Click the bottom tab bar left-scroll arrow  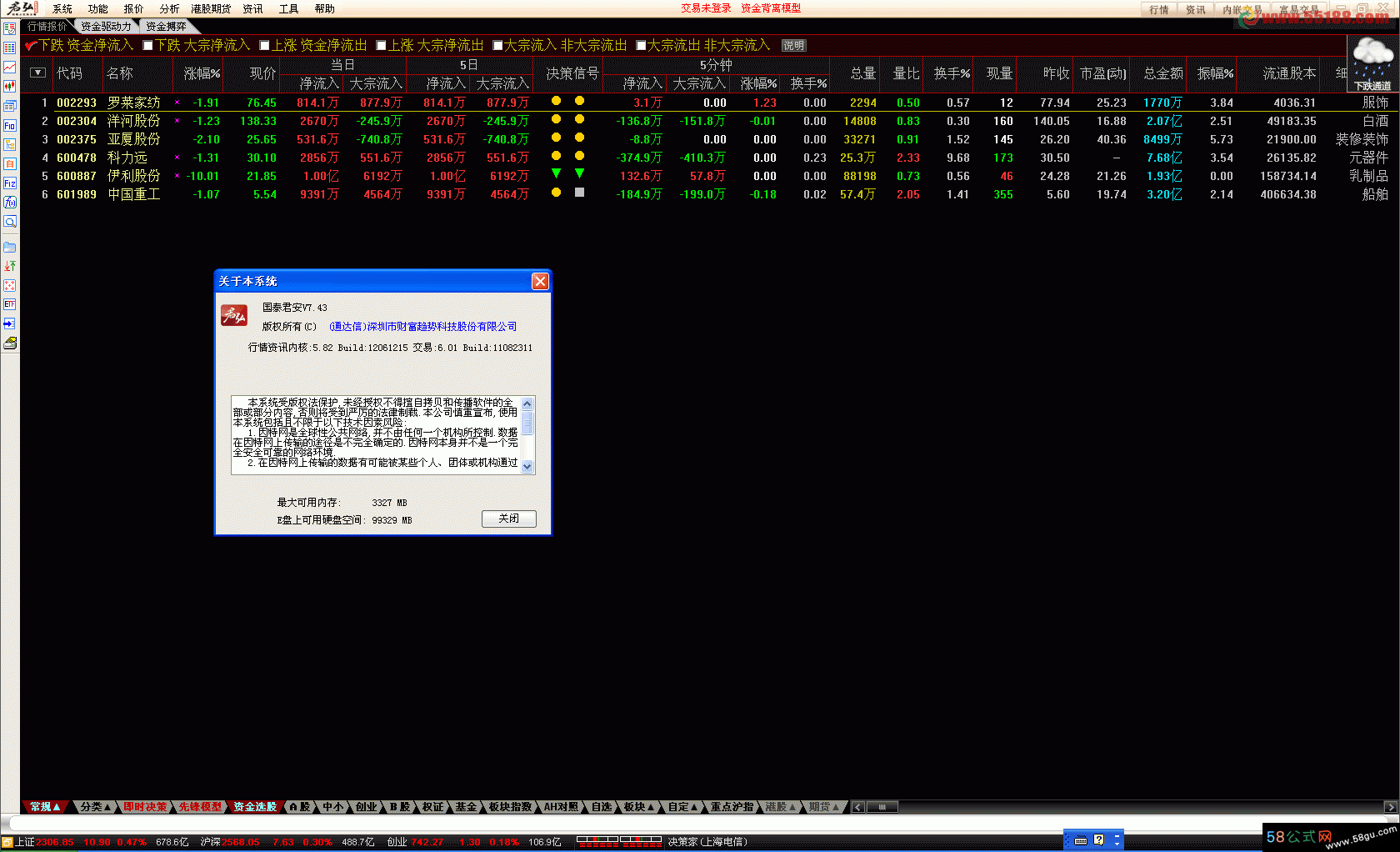857,807
